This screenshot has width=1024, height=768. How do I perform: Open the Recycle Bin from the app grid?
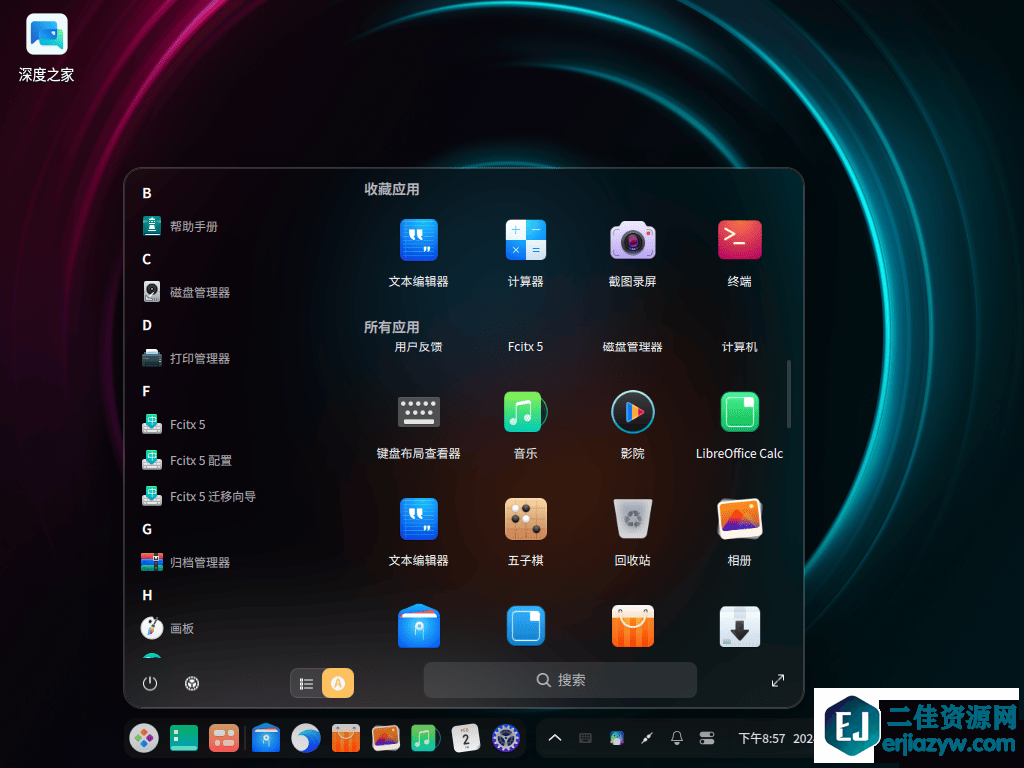tap(632, 519)
